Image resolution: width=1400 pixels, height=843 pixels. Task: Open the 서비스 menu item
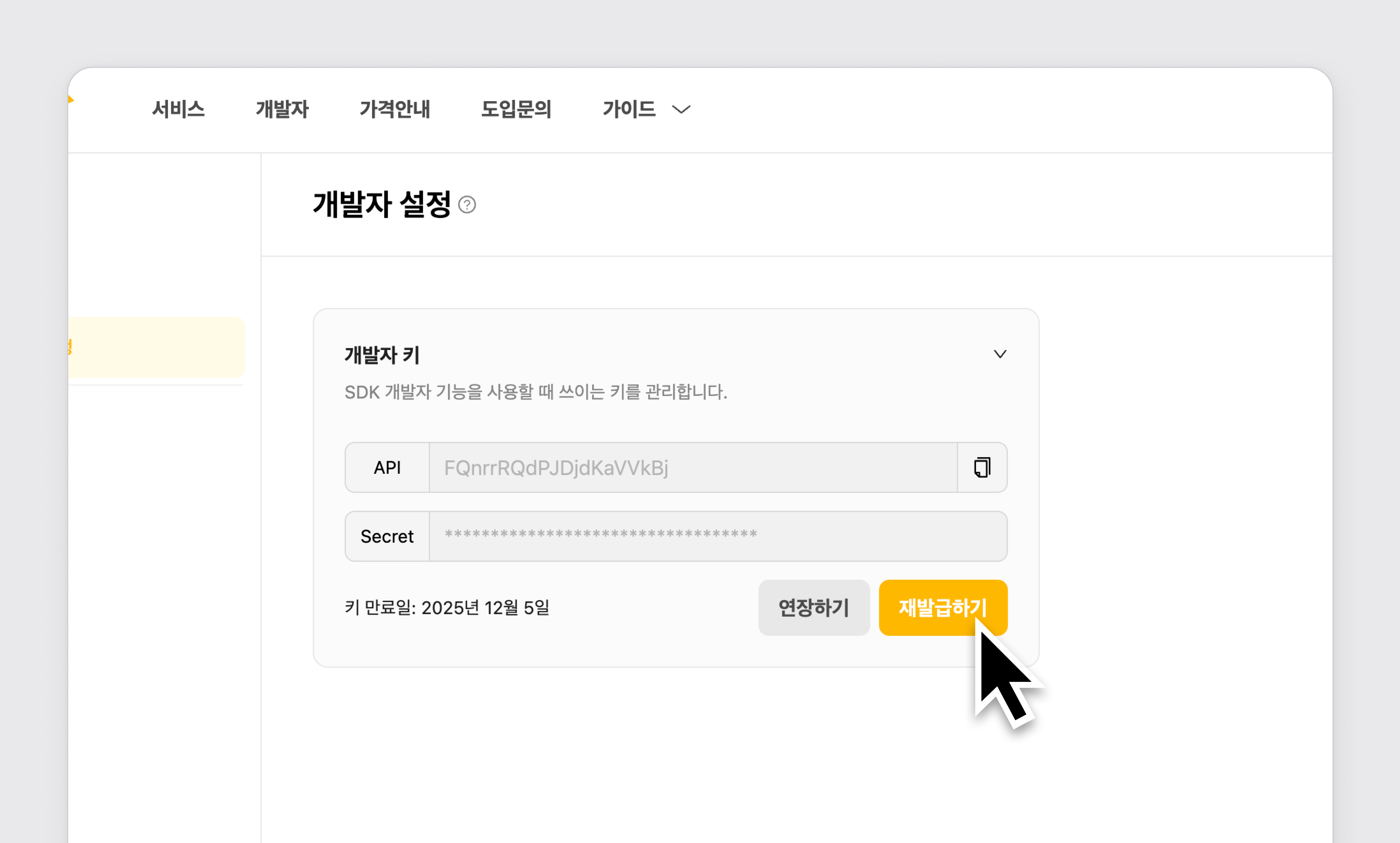[178, 109]
